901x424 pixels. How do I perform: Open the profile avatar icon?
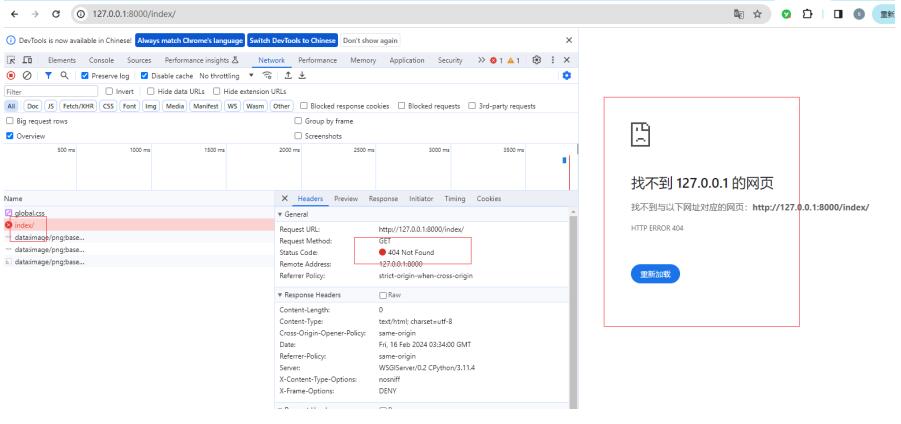(859, 14)
